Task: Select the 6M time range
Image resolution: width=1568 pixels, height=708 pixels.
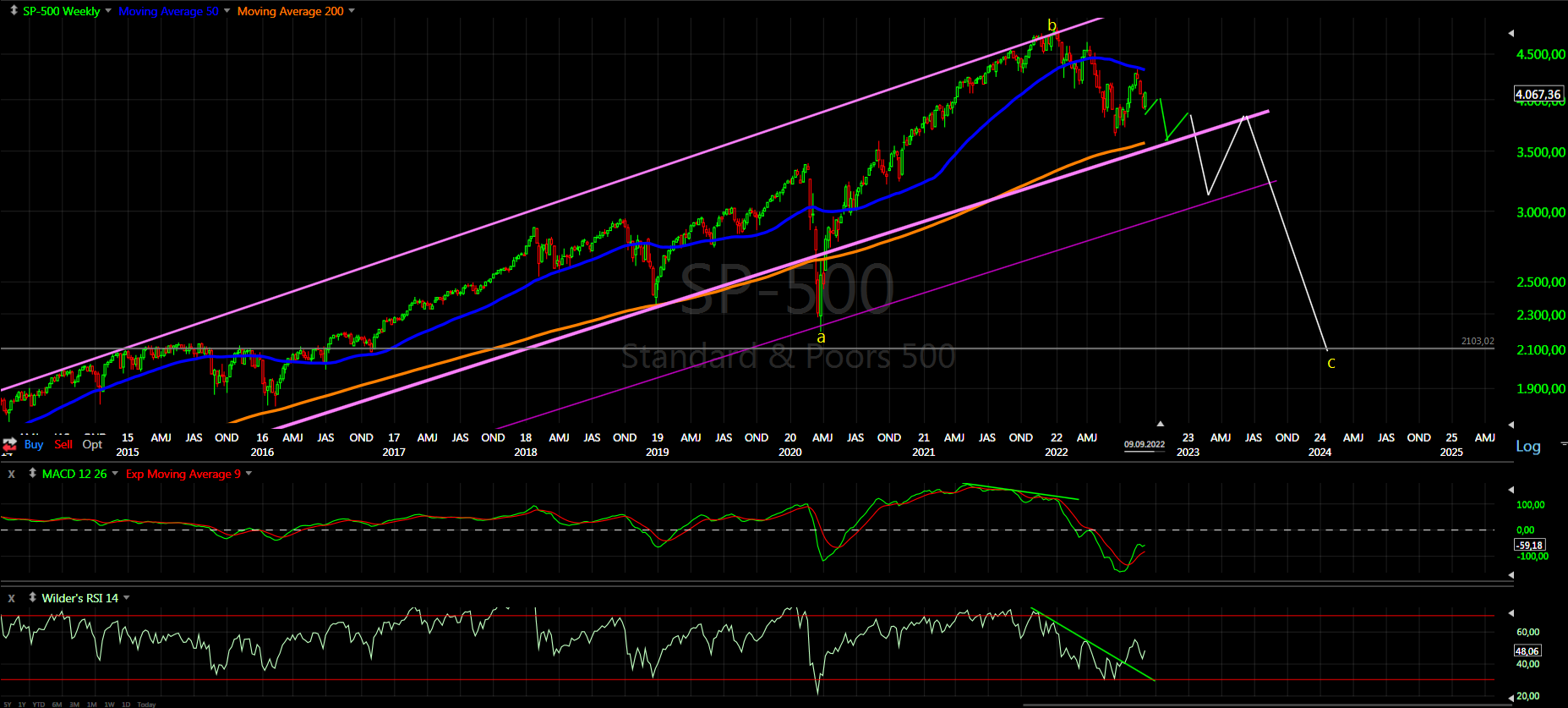Action: (57, 704)
